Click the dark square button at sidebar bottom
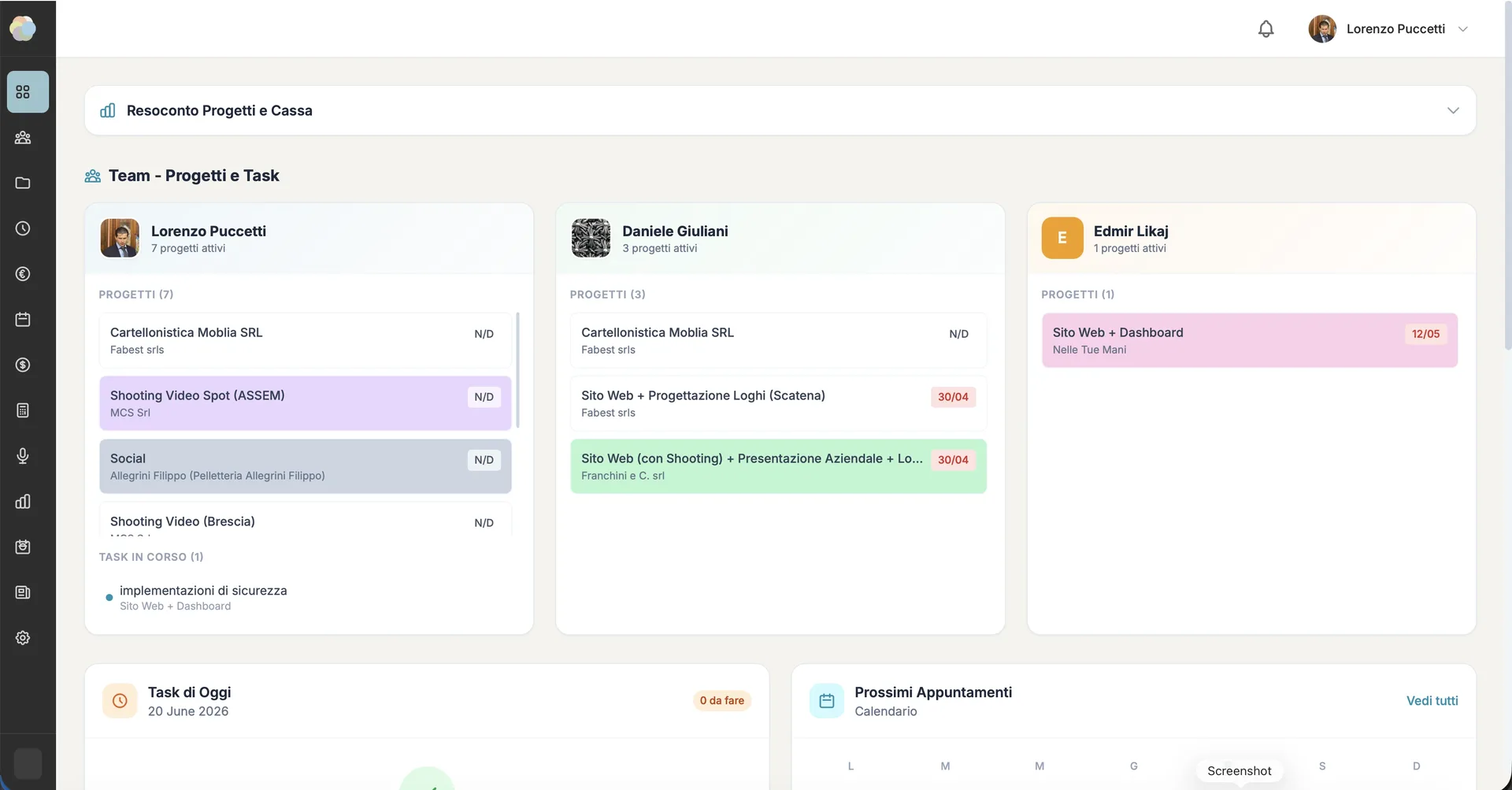The width and height of the screenshot is (1512, 790). [28, 763]
